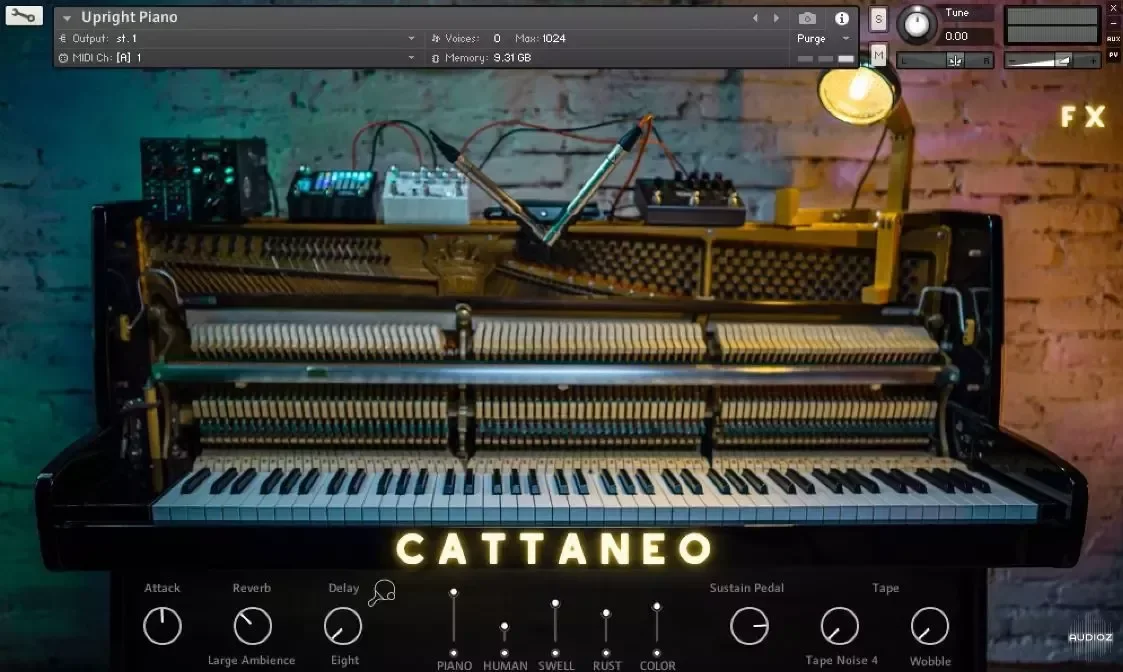Change reverb type Large Ambience

251,661
